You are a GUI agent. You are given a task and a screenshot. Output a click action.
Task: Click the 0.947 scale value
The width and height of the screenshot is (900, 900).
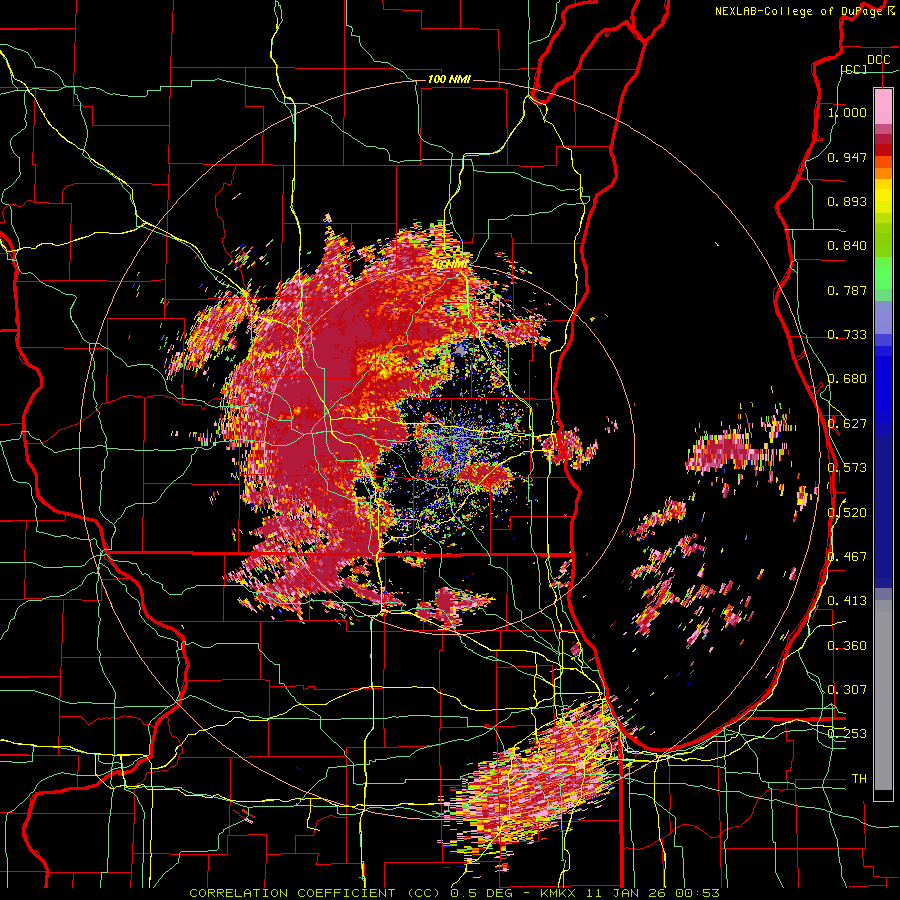click(x=847, y=157)
